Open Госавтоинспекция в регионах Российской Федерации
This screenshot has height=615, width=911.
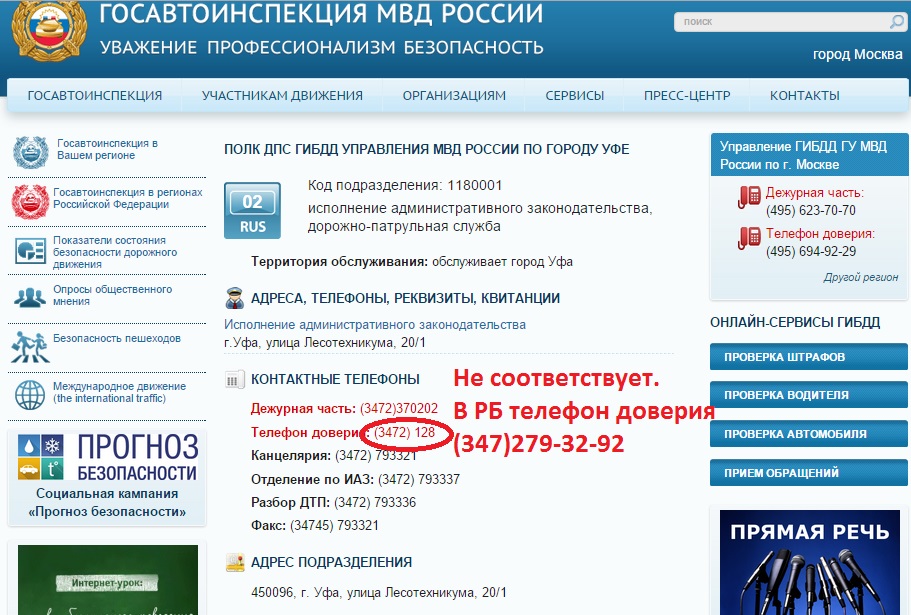pos(128,198)
